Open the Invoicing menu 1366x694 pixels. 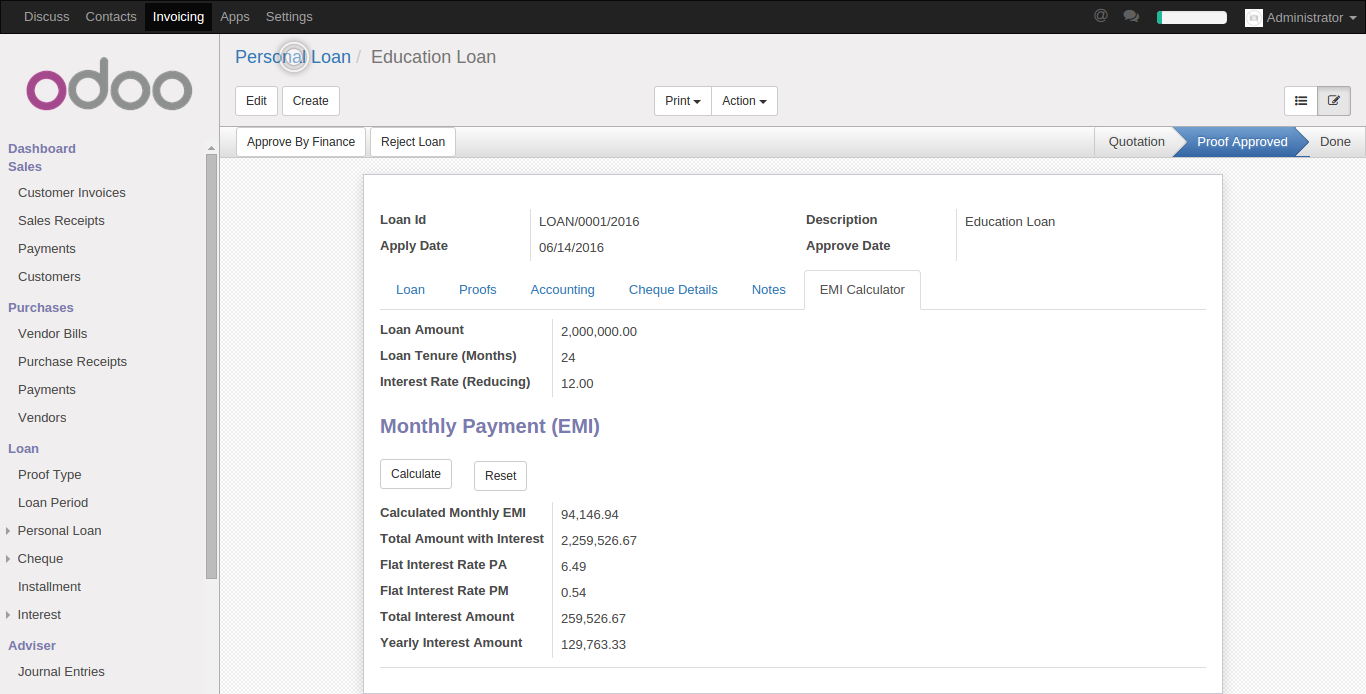[179, 17]
